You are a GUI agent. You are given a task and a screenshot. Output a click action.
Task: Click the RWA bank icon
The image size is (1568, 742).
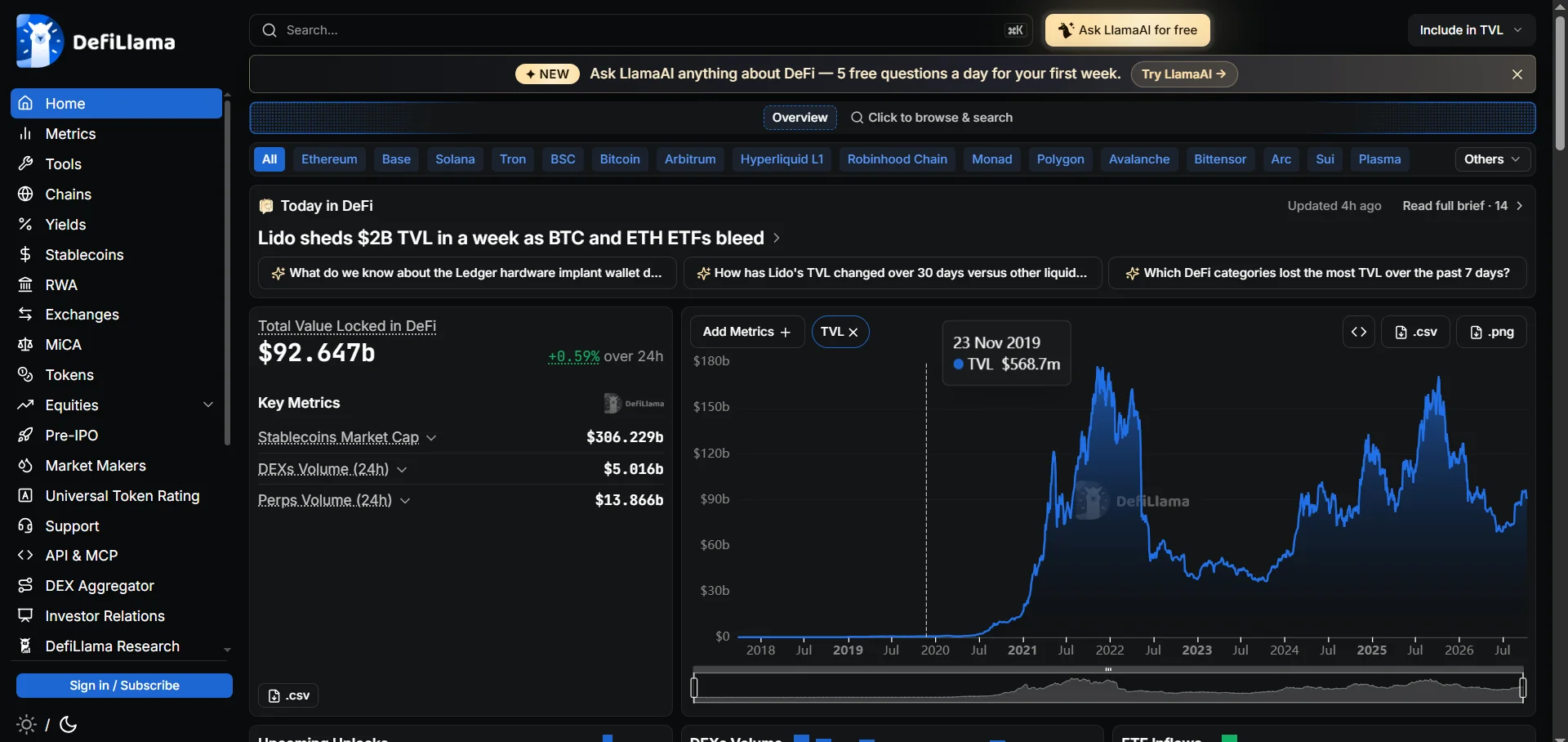pos(25,285)
